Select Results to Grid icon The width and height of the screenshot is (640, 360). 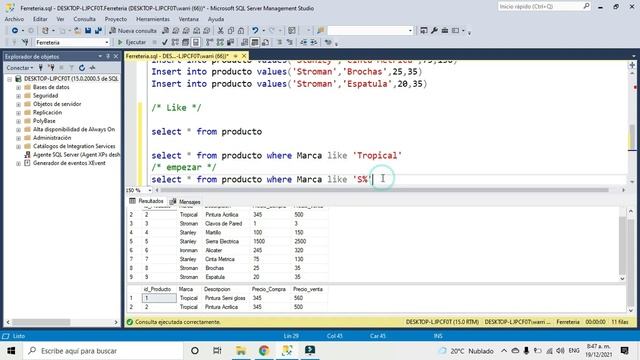[255, 42]
